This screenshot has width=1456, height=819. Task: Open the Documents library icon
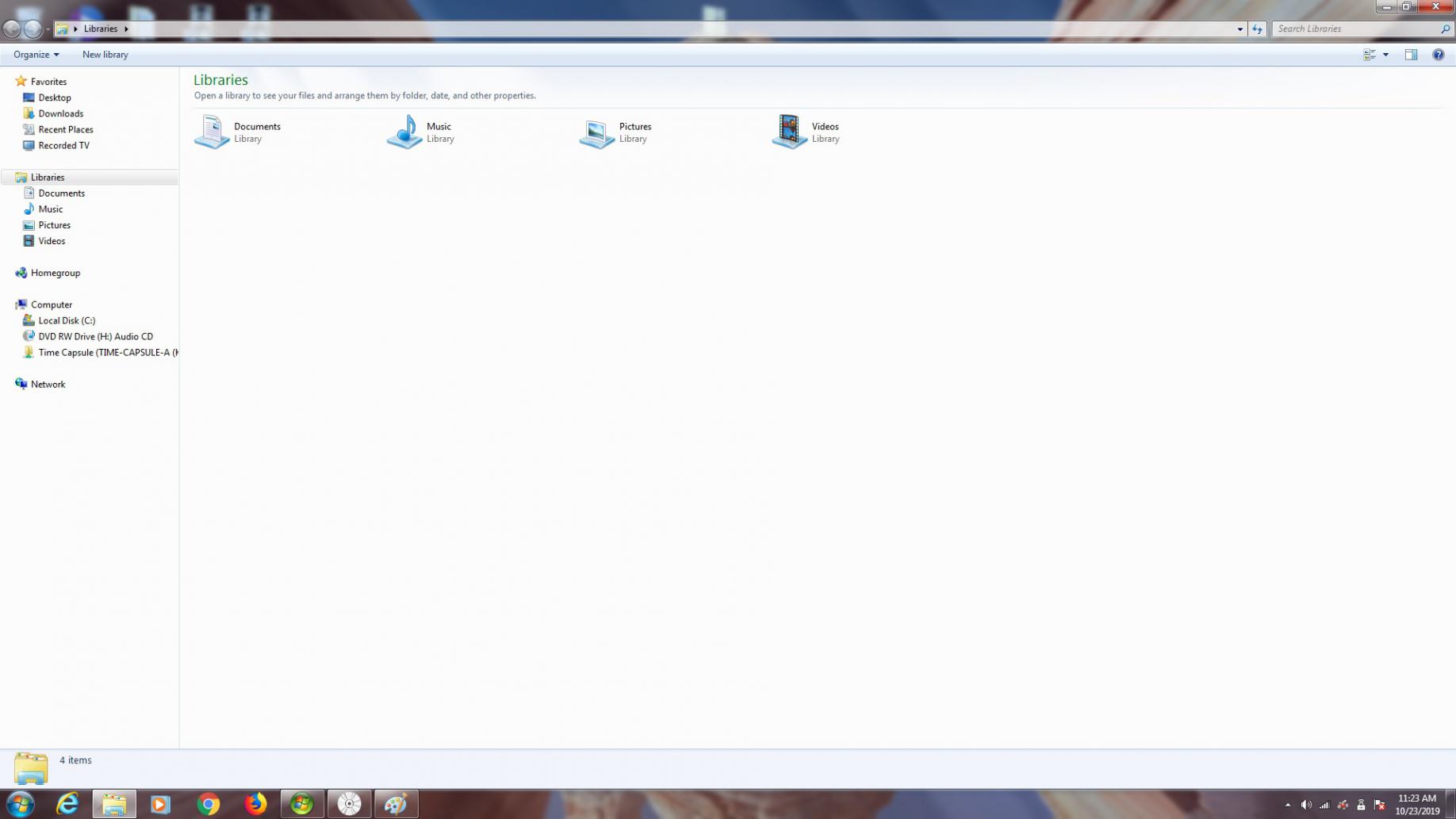(212, 132)
